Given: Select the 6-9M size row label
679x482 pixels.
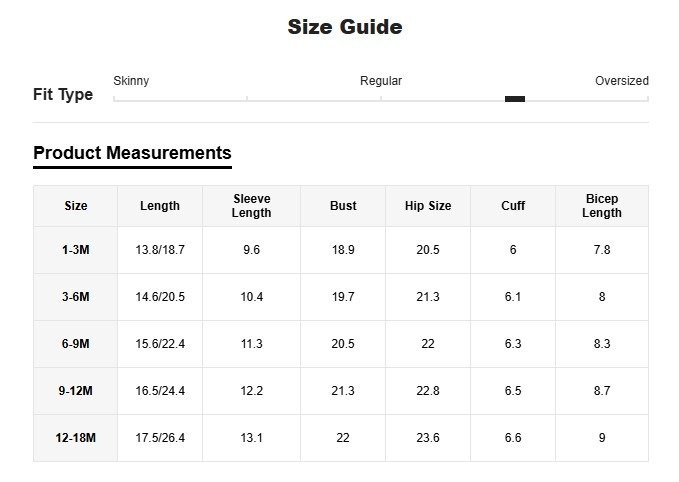Looking at the screenshot, I should click(76, 344).
